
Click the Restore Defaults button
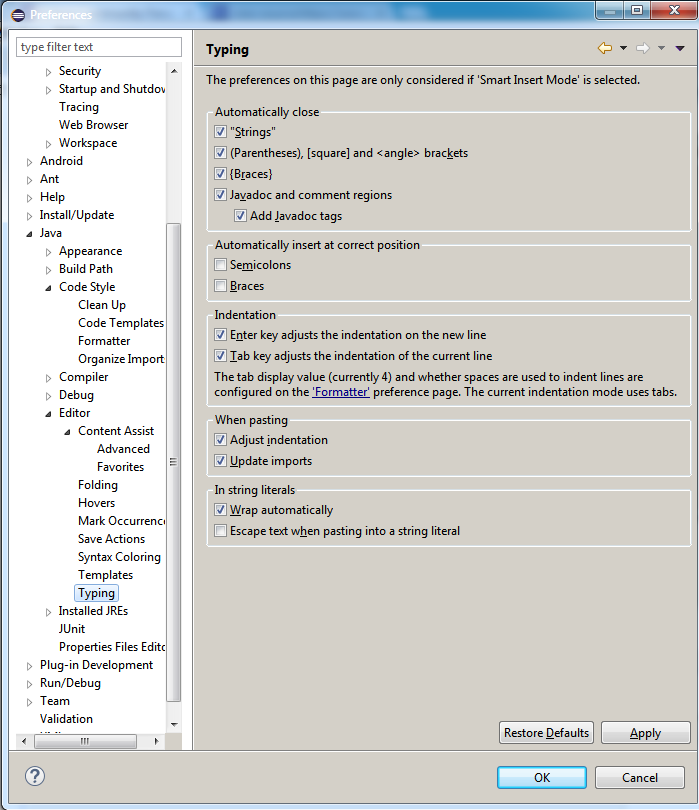(x=546, y=733)
